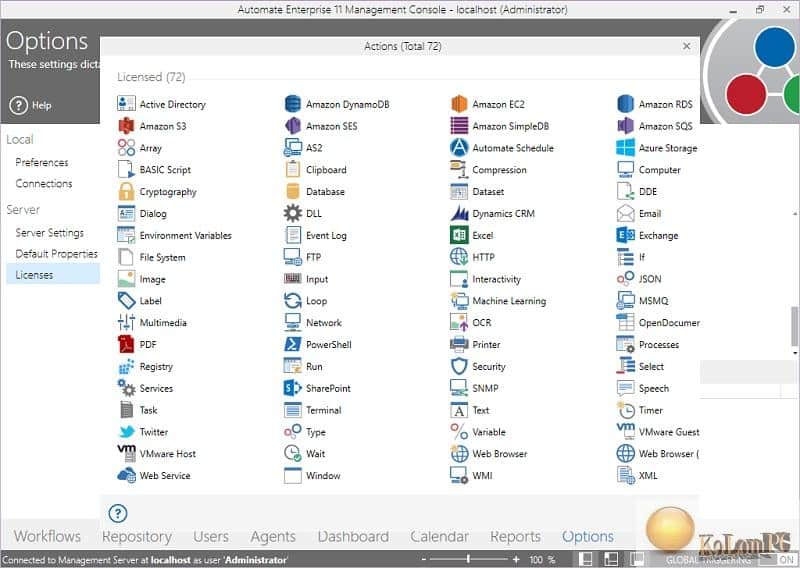Viewport: 800px width, 568px height.
Task: Click the Exchange action icon
Action: [x=626, y=235]
